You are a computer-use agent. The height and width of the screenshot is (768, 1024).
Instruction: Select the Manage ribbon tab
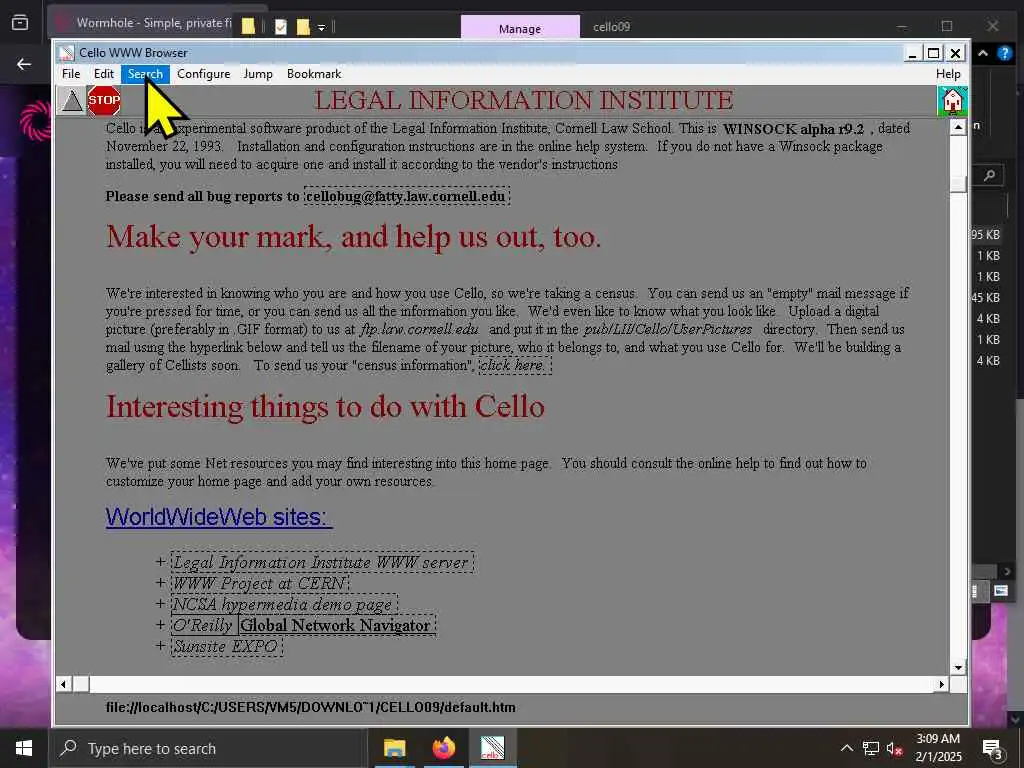point(520,28)
